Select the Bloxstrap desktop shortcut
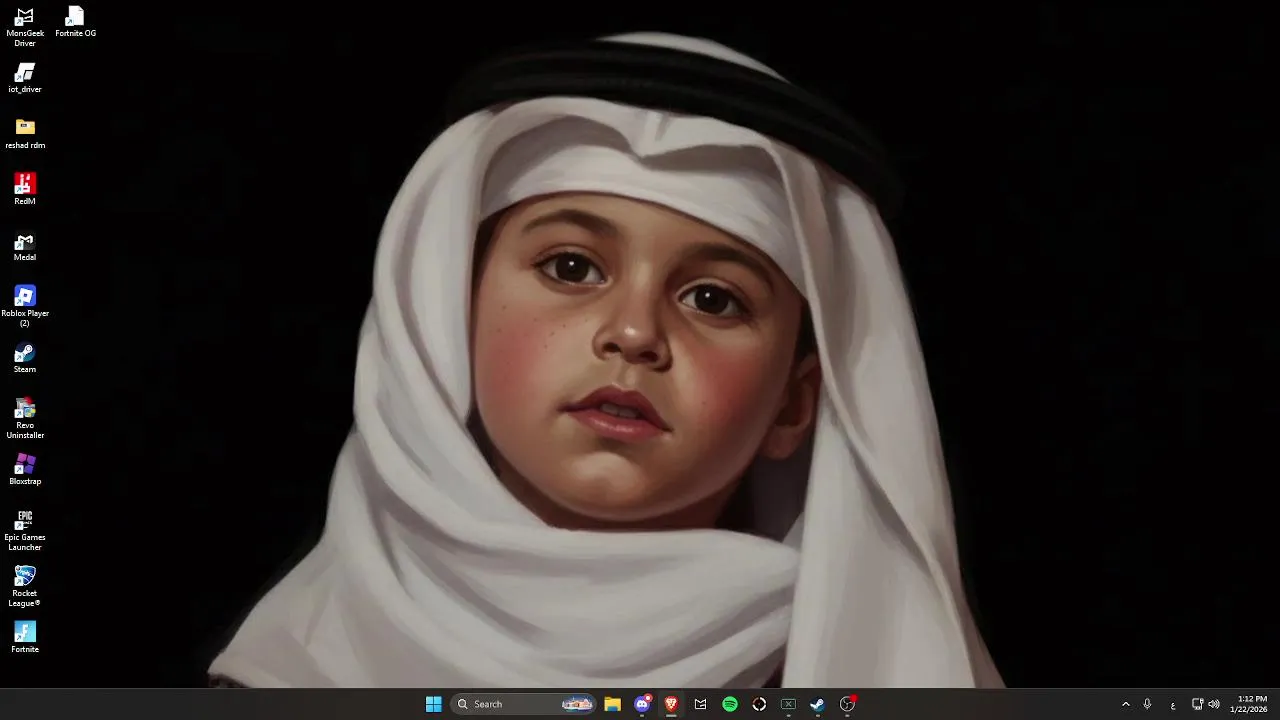The height and width of the screenshot is (720, 1280). tap(25, 470)
